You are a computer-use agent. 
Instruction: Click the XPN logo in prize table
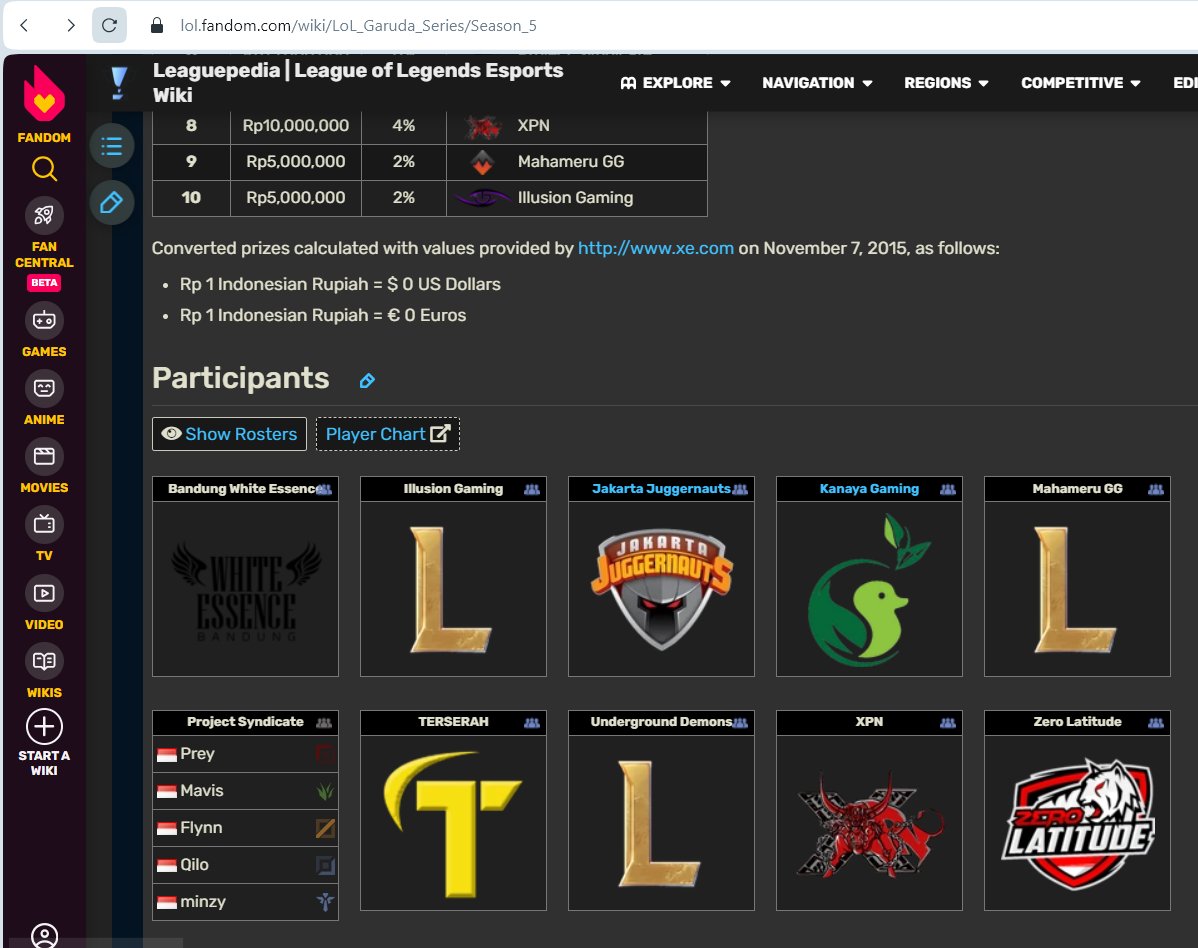[x=483, y=126]
